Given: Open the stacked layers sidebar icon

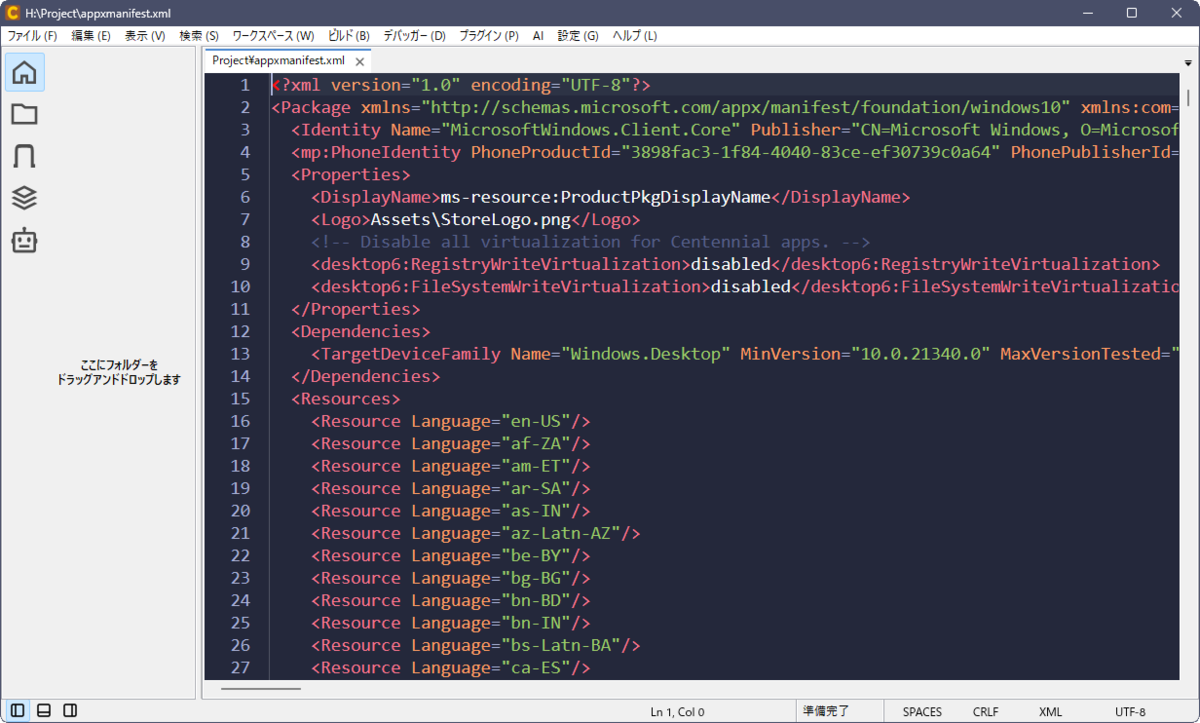Looking at the screenshot, I should (x=24, y=198).
